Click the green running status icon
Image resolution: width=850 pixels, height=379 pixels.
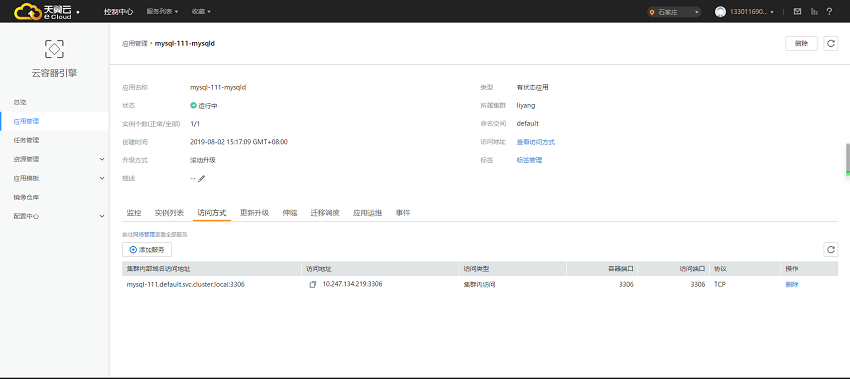coord(193,106)
